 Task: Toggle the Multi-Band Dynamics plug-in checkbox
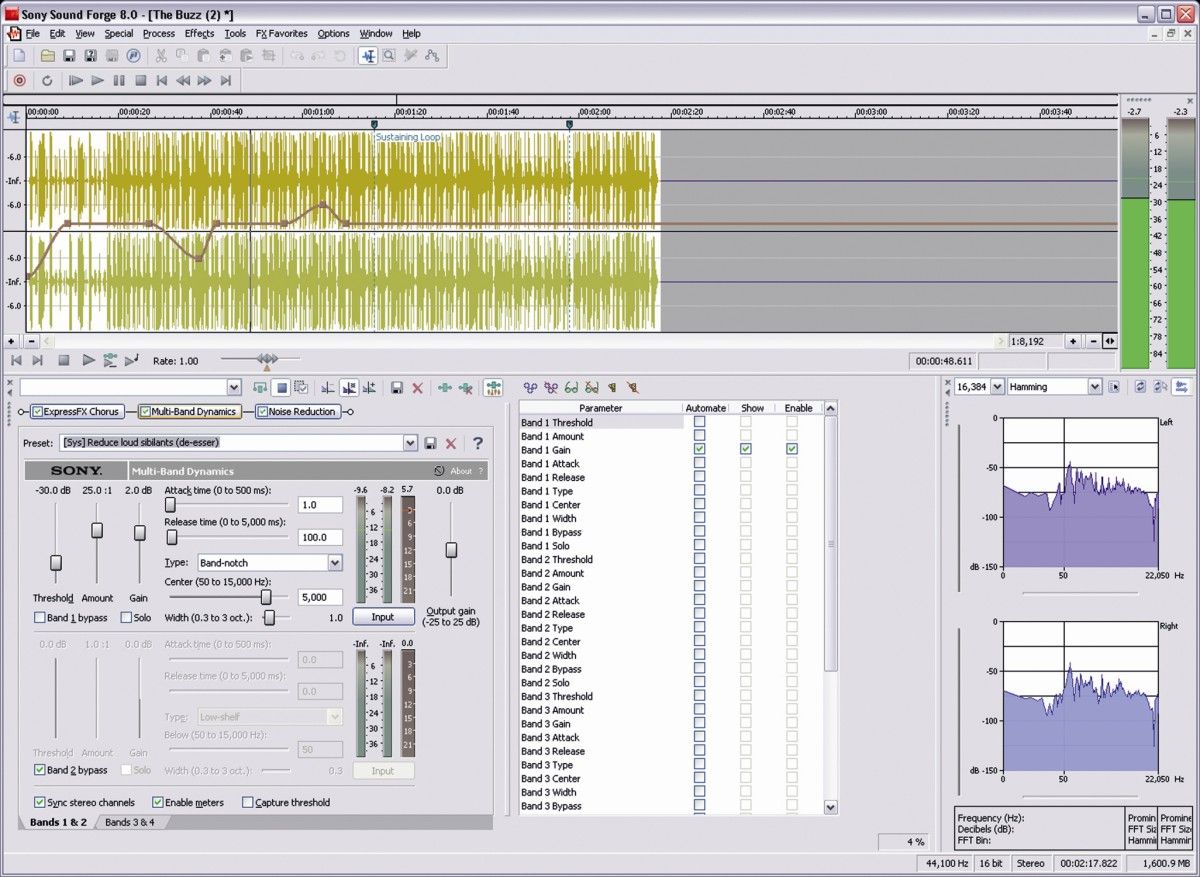145,412
